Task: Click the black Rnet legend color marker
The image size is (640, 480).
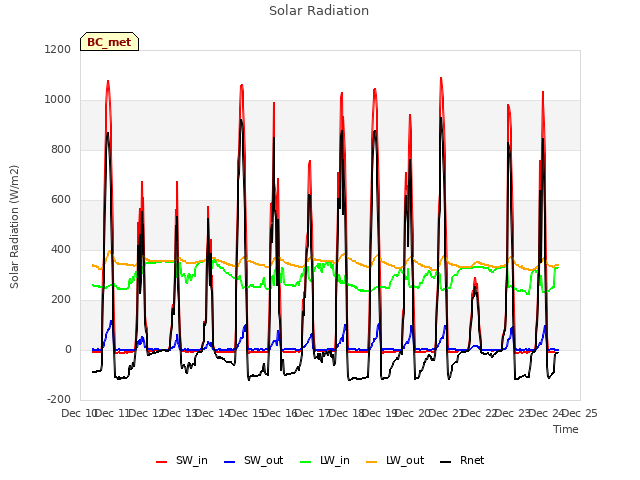Action: tap(446, 462)
